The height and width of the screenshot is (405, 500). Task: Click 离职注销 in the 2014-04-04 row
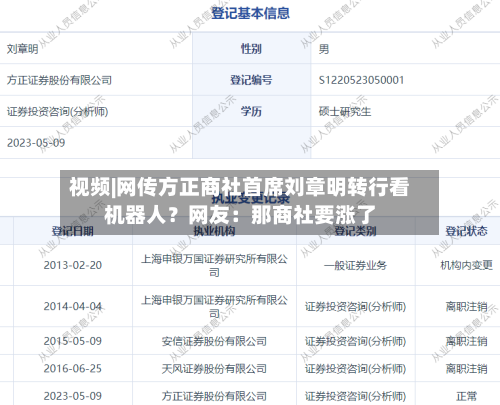pyautogui.click(x=466, y=306)
